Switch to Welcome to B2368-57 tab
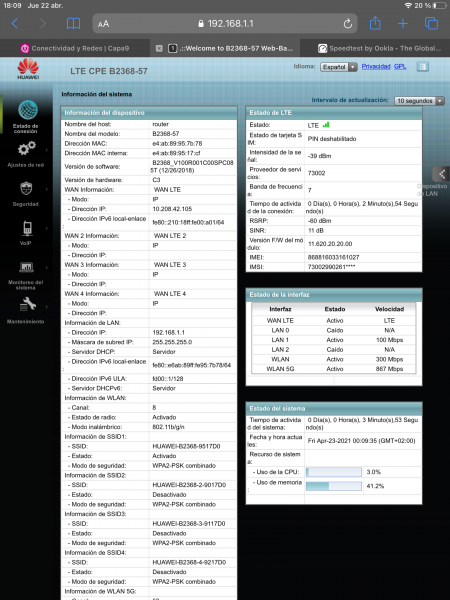This screenshot has width=450, height=600. point(225,48)
